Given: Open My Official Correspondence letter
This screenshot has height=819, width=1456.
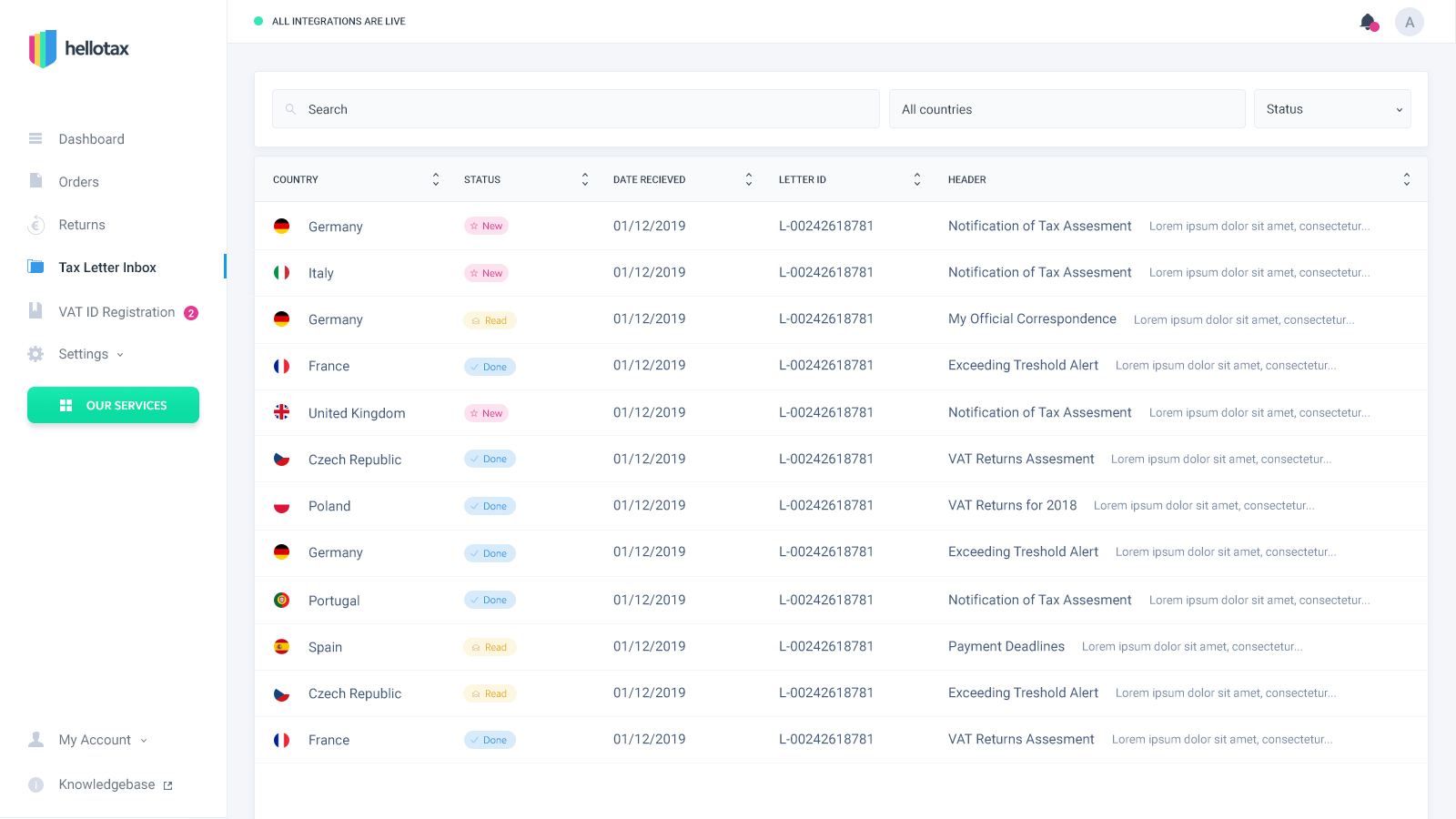Looking at the screenshot, I should [x=1032, y=318].
